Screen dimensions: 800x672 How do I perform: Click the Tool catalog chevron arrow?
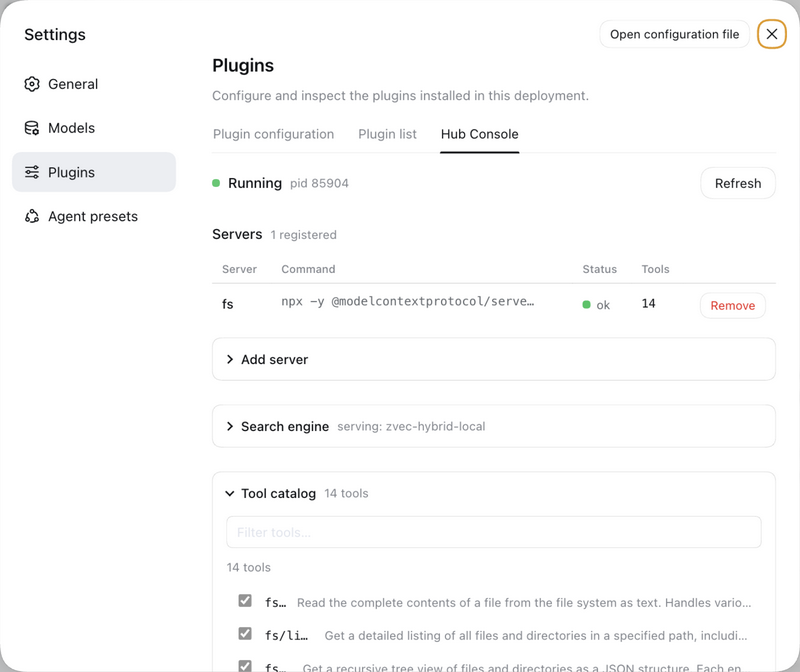pos(230,493)
